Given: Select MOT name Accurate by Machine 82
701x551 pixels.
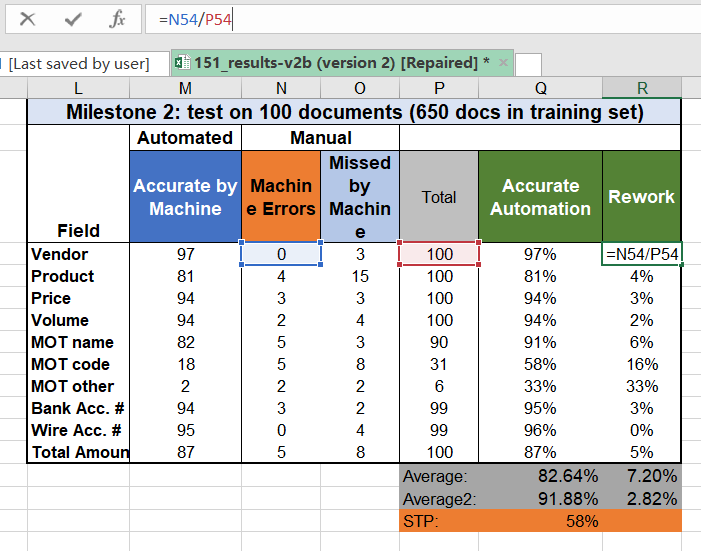Looking at the screenshot, I should coord(185,342).
